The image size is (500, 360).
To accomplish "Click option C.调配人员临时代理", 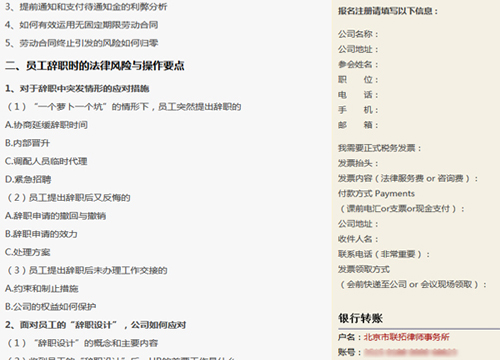I will pos(46,161).
